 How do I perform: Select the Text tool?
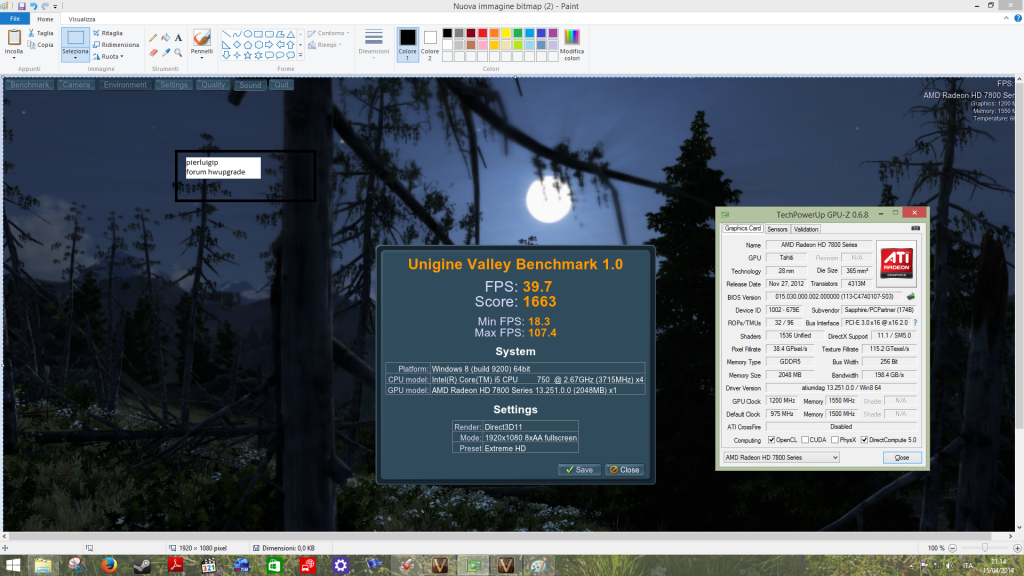click(x=179, y=38)
